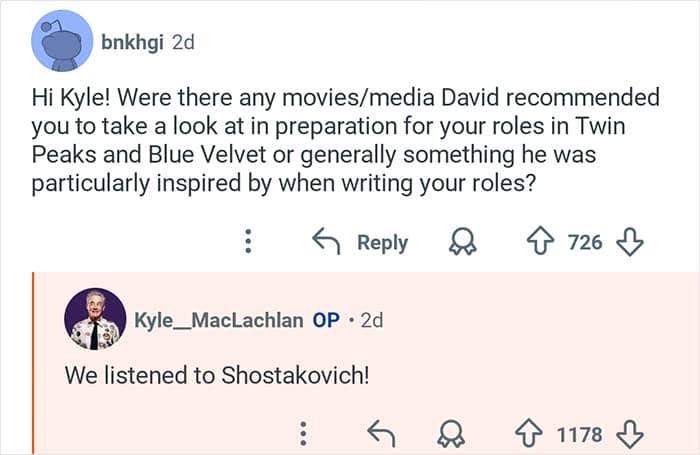
Task: Give an award to bnkhgi's comment
Action: click(x=464, y=242)
